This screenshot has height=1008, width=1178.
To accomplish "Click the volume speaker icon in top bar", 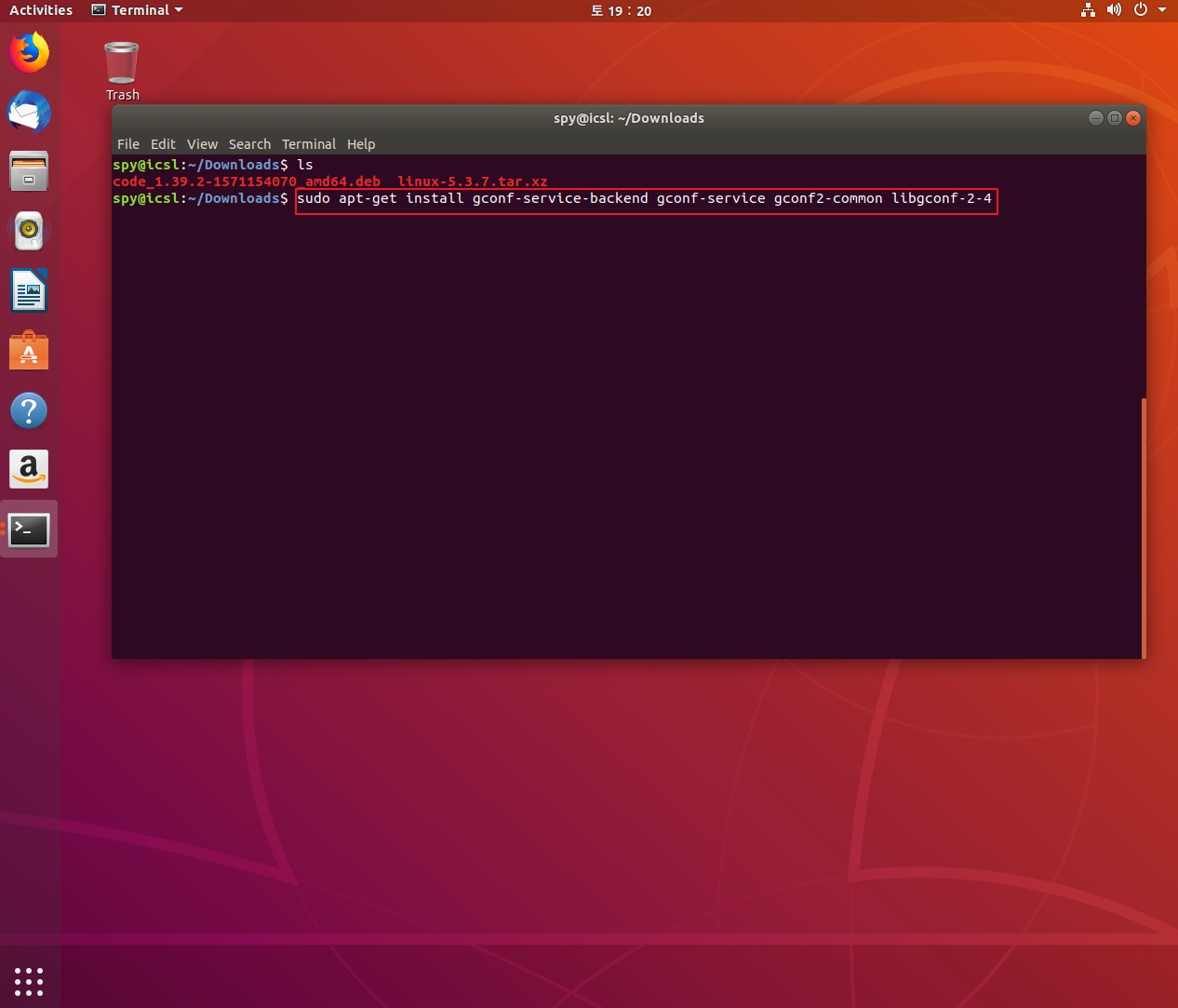I will coord(1114,10).
